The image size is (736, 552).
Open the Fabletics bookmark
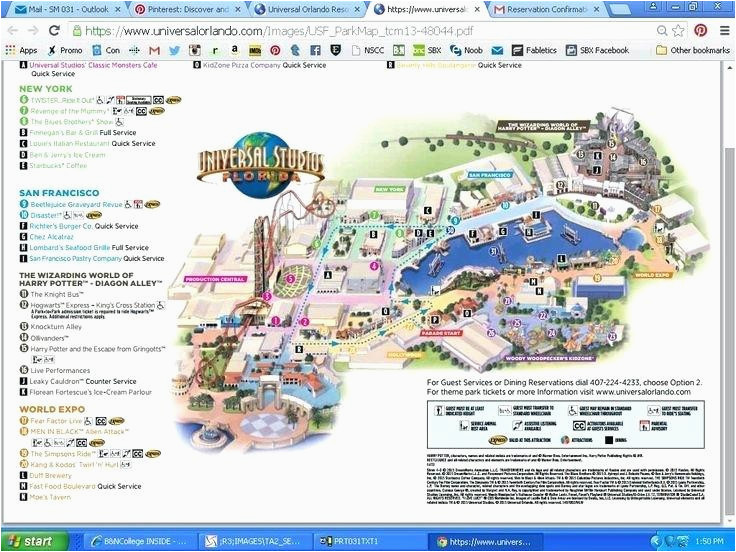534,50
